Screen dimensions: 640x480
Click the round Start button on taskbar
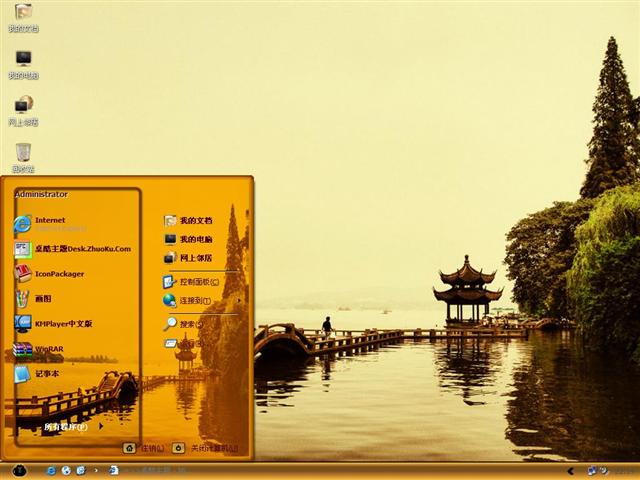click(x=19, y=471)
